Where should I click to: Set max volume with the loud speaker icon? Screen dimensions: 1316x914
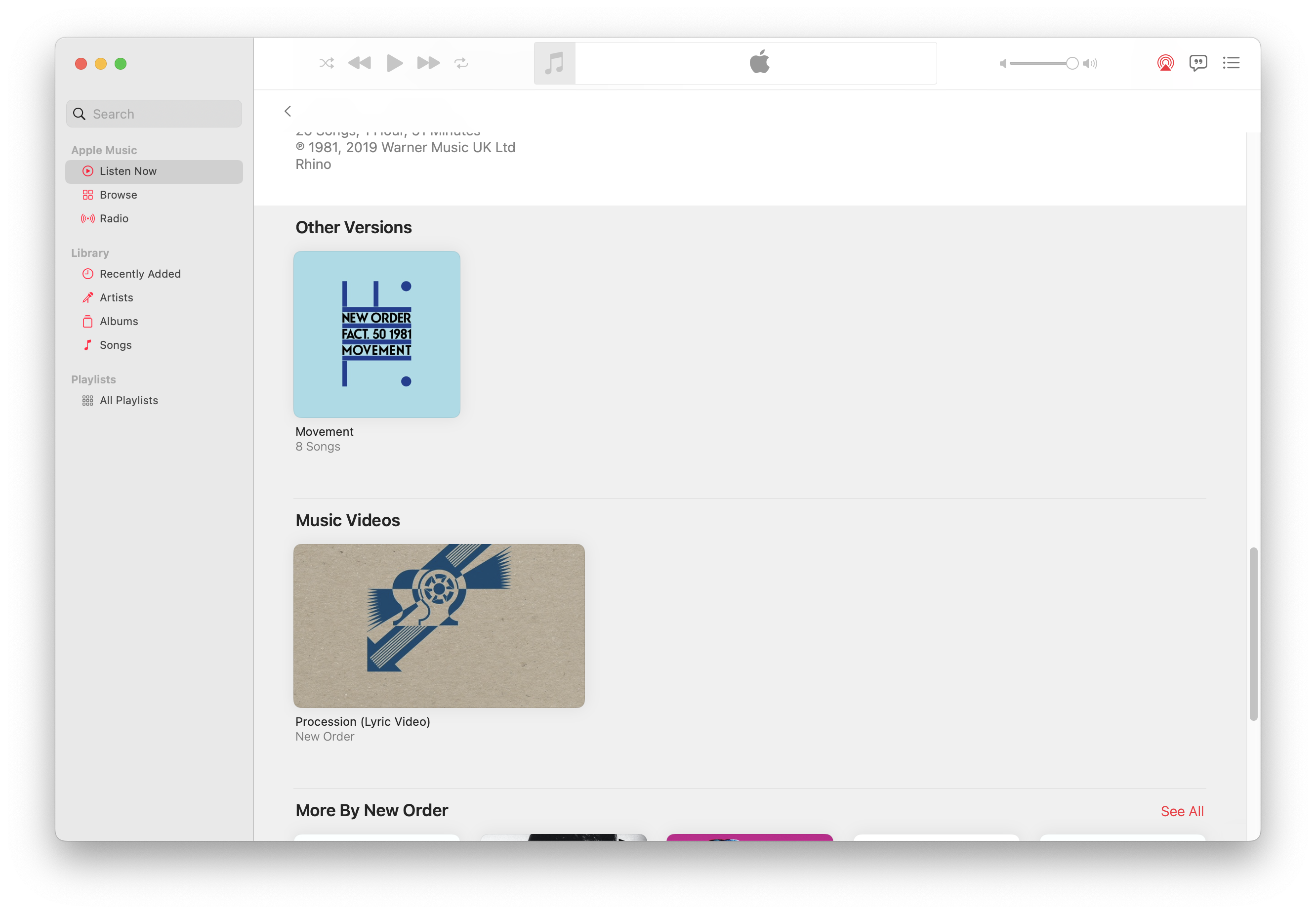click(x=1090, y=64)
